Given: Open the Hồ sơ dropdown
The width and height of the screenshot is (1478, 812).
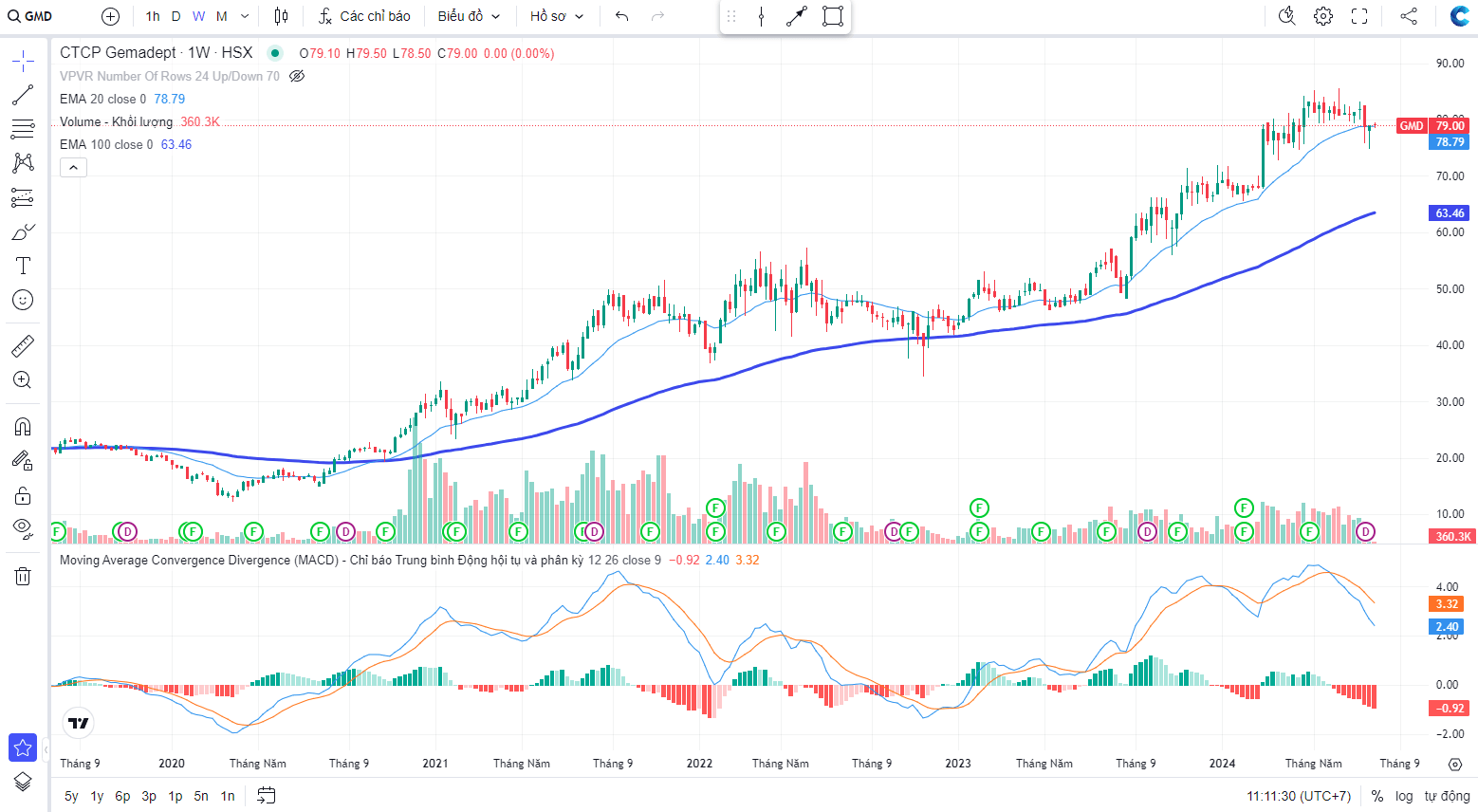Looking at the screenshot, I should pos(557,16).
